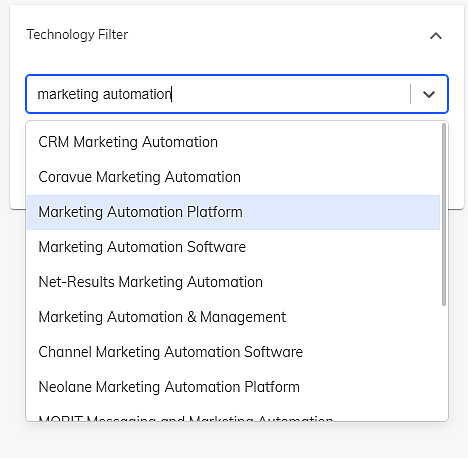Choose Marketing Automation Software option
468x458 pixels.
(x=233, y=247)
